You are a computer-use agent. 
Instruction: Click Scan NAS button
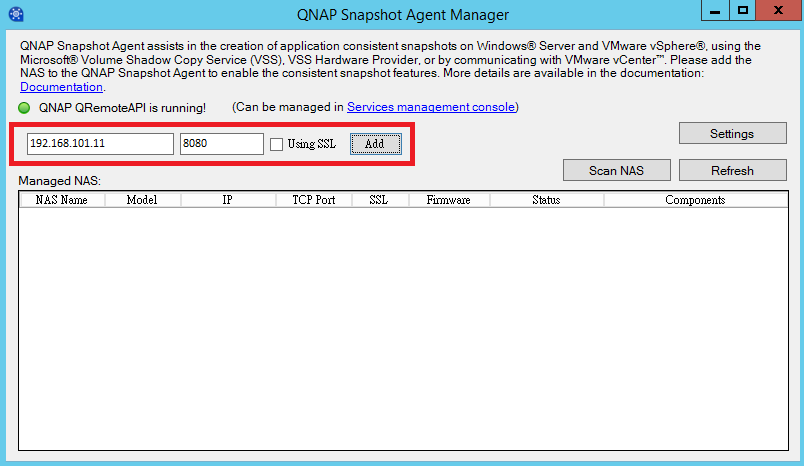(x=616, y=170)
